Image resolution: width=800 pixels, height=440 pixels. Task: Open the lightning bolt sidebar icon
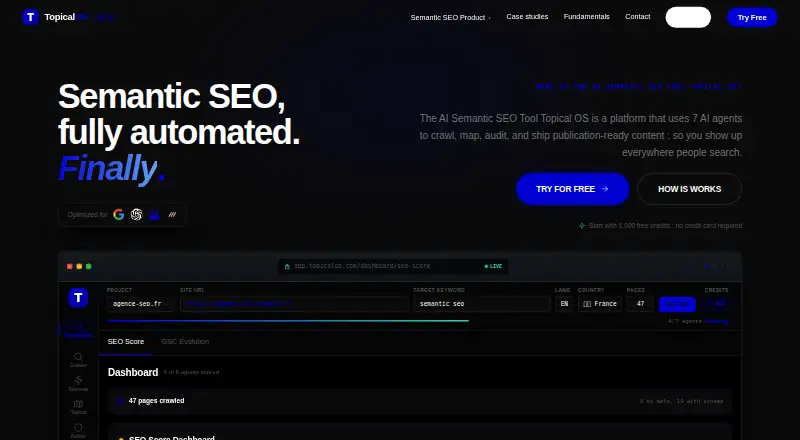point(78,383)
